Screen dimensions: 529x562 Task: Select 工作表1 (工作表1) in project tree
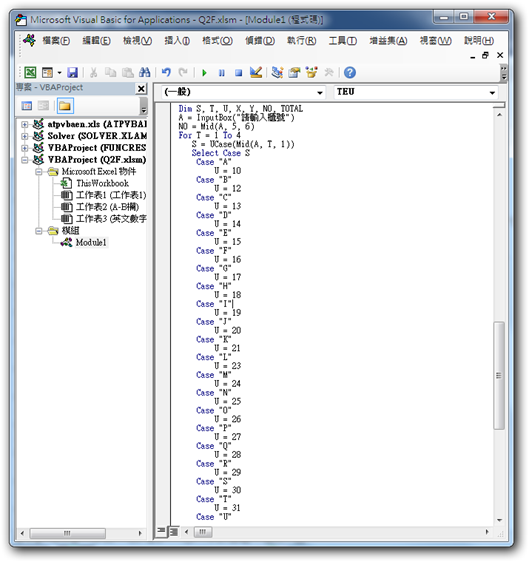tap(111, 195)
